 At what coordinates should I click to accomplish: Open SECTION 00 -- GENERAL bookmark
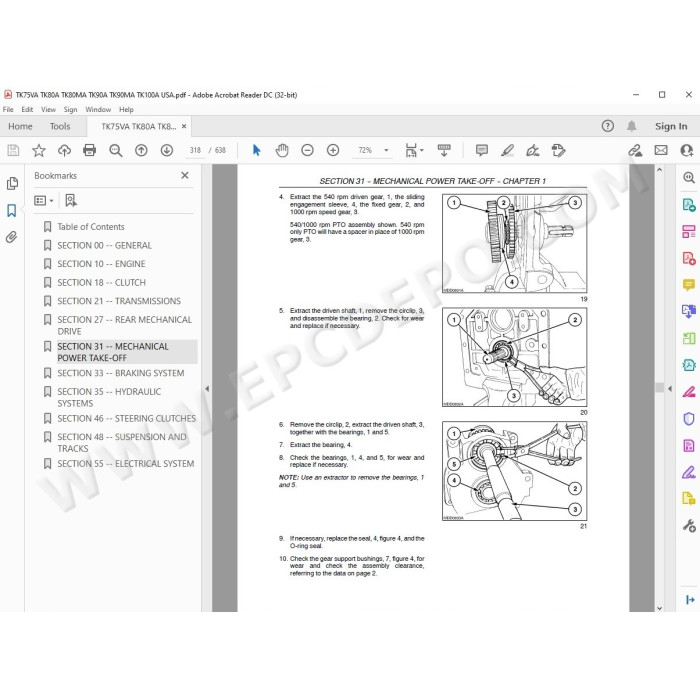(104, 246)
